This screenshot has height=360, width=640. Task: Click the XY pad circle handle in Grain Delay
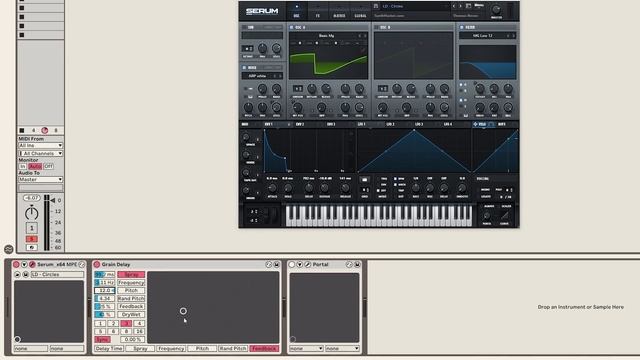[x=183, y=311]
